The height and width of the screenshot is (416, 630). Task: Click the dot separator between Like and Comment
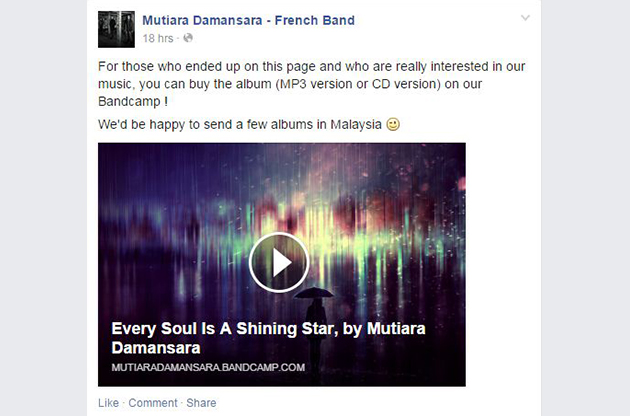click(x=124, y=403)
